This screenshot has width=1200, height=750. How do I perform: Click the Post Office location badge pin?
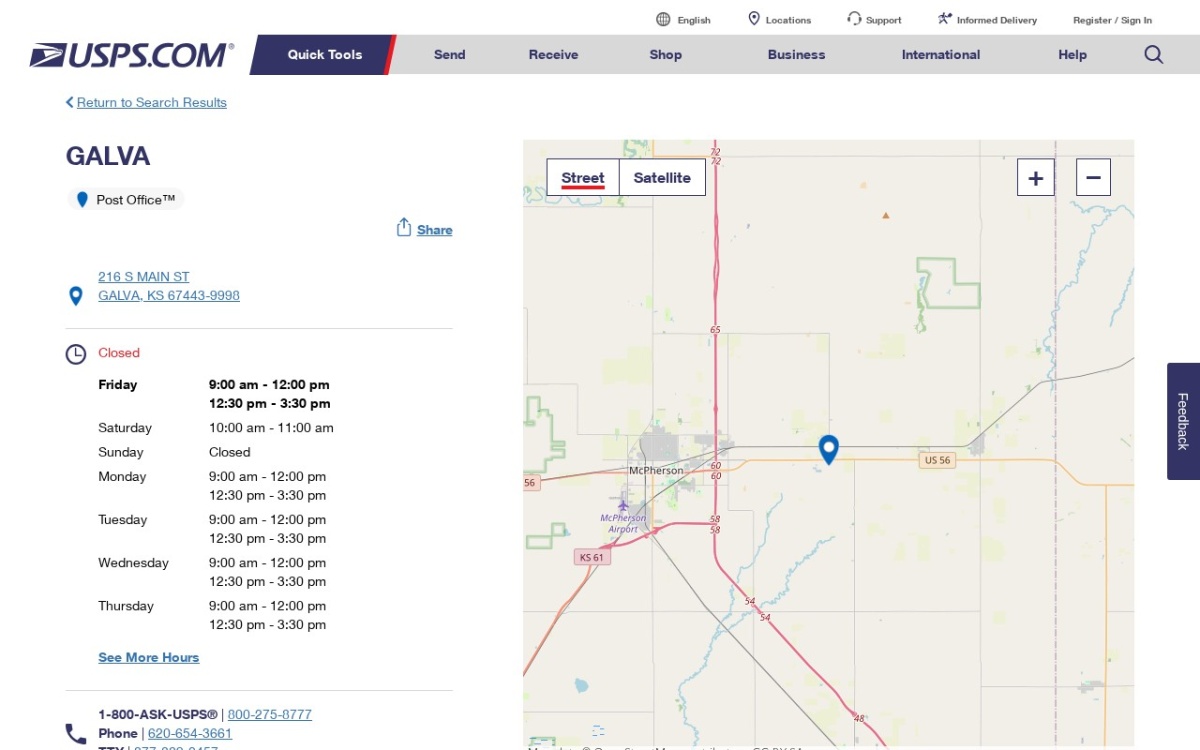coord(82,200)
